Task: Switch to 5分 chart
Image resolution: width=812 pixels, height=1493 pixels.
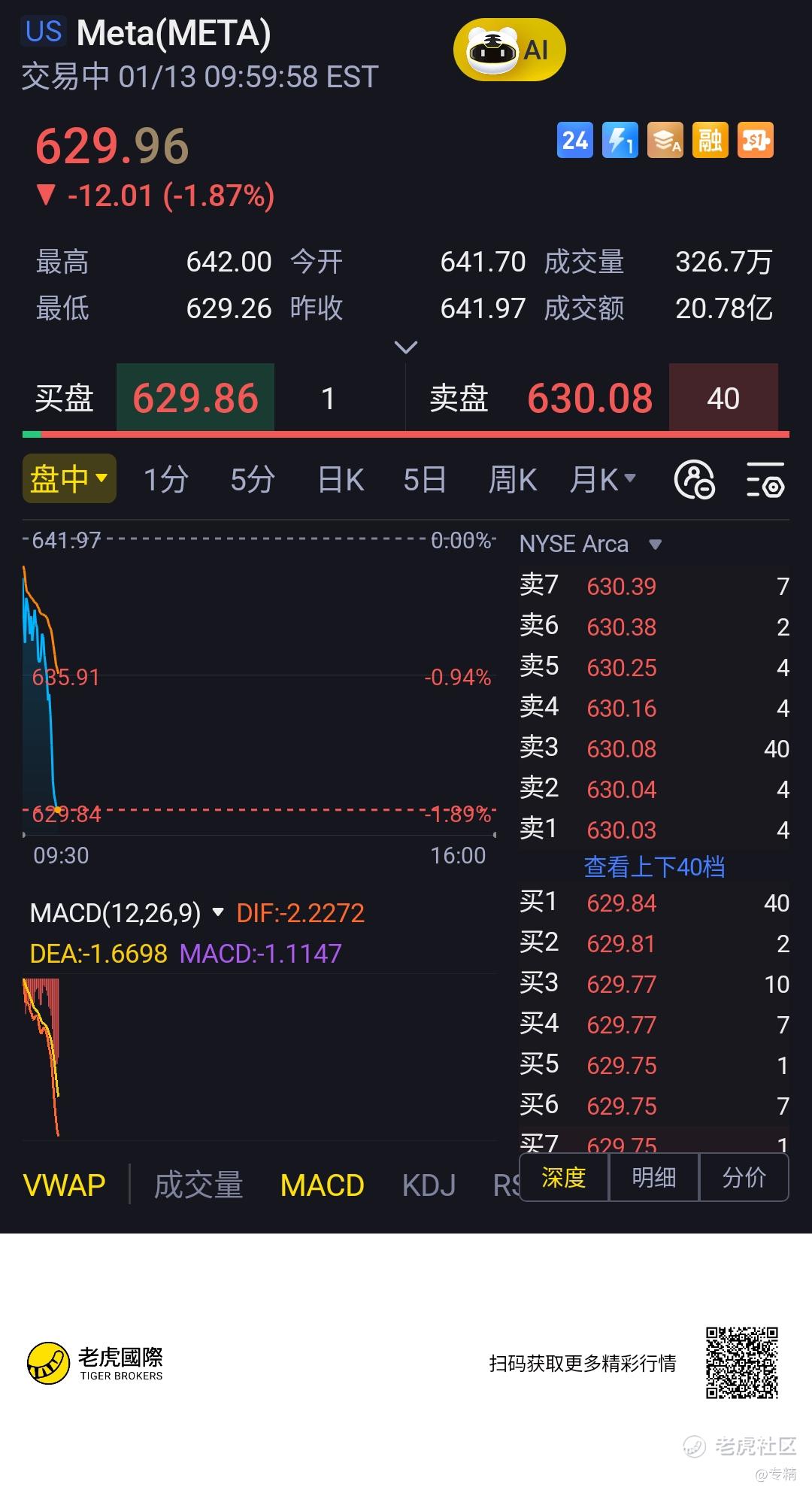Action: pos(253,479)
